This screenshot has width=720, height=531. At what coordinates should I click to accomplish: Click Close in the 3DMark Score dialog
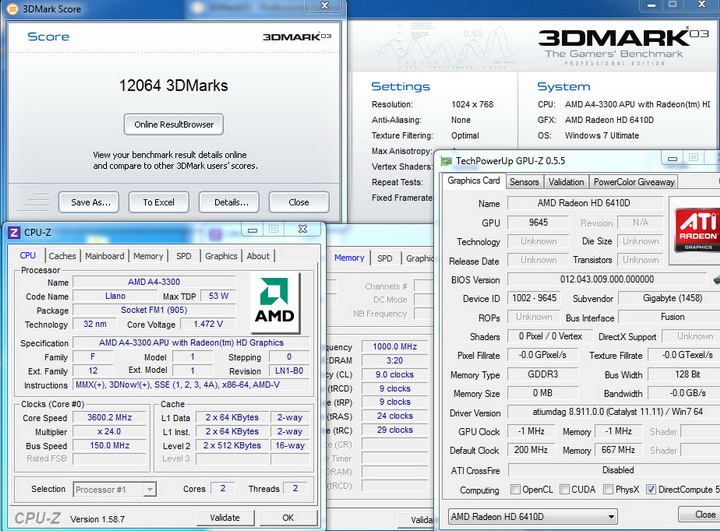click(x=299, y=202)
